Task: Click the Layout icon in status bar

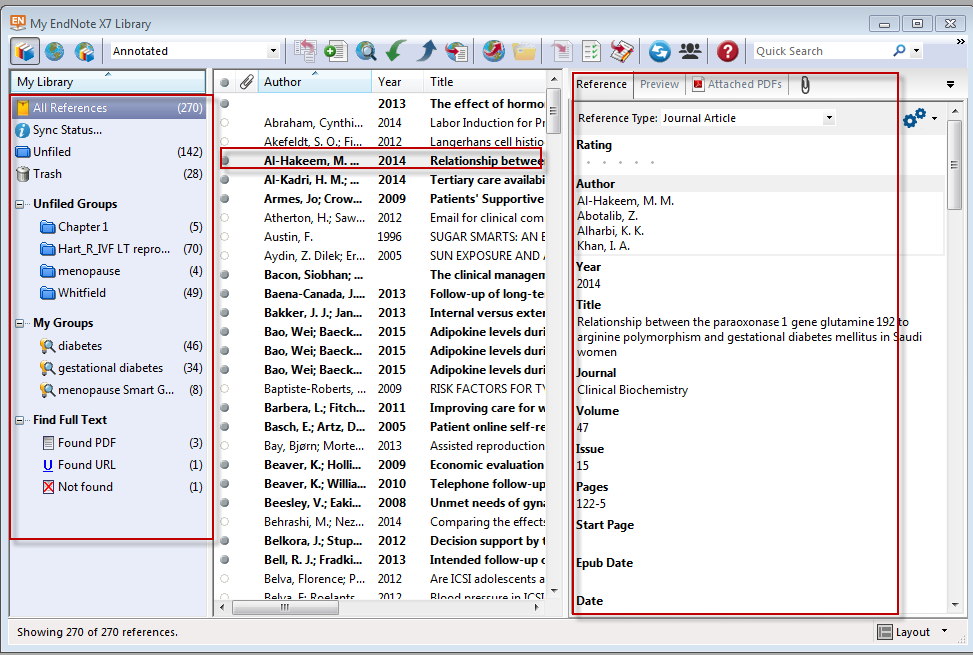Action: click(x=884, y=632)
